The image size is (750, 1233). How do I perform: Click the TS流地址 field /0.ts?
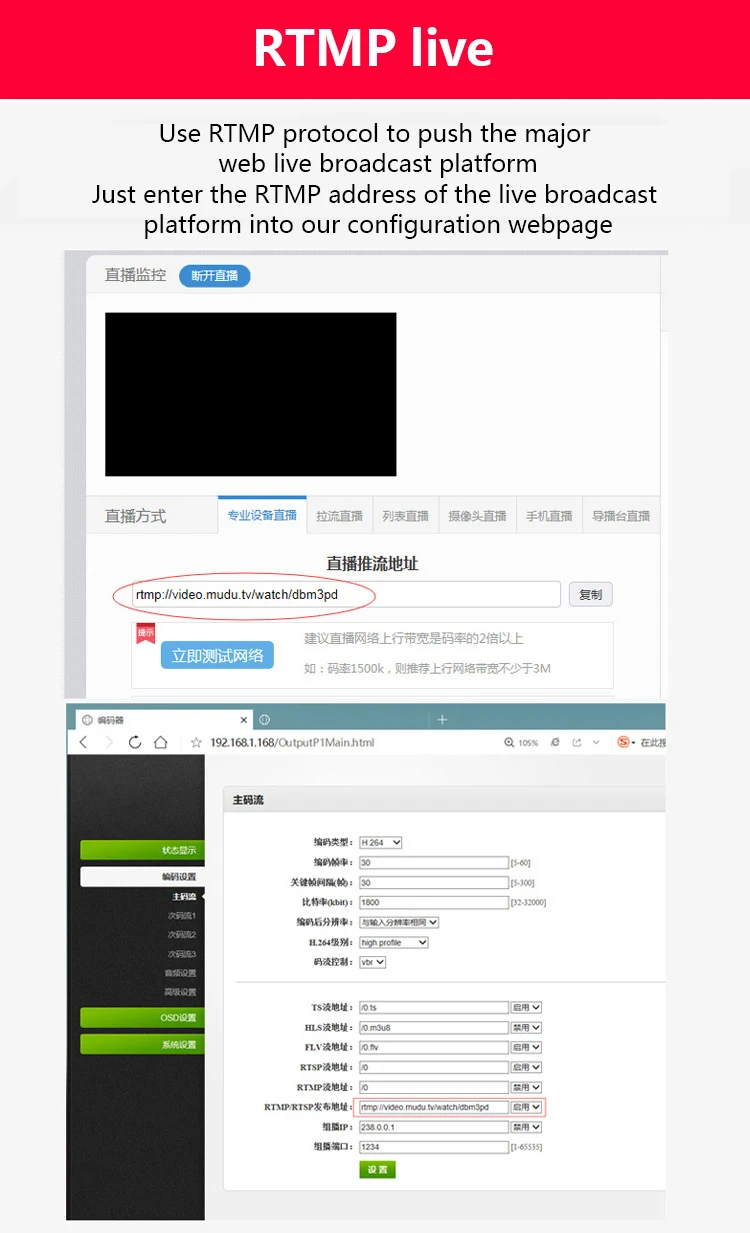(x=433, y=1007)
